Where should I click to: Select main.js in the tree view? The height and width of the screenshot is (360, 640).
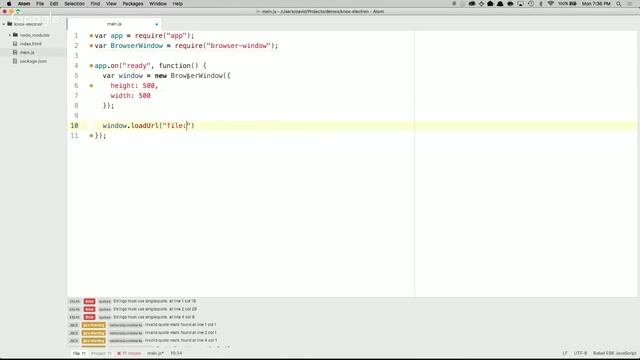(27, 52)
